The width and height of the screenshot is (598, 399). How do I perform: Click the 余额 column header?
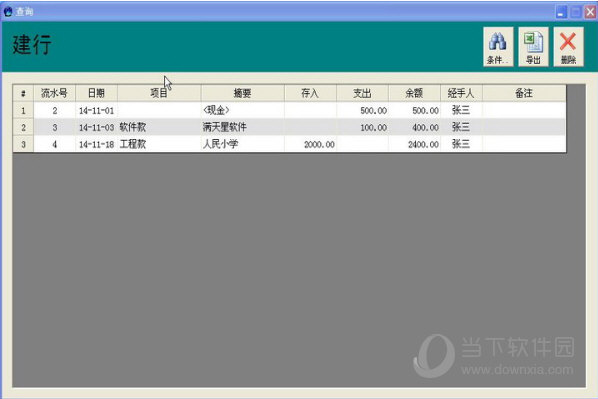click(x=415, y=93)
